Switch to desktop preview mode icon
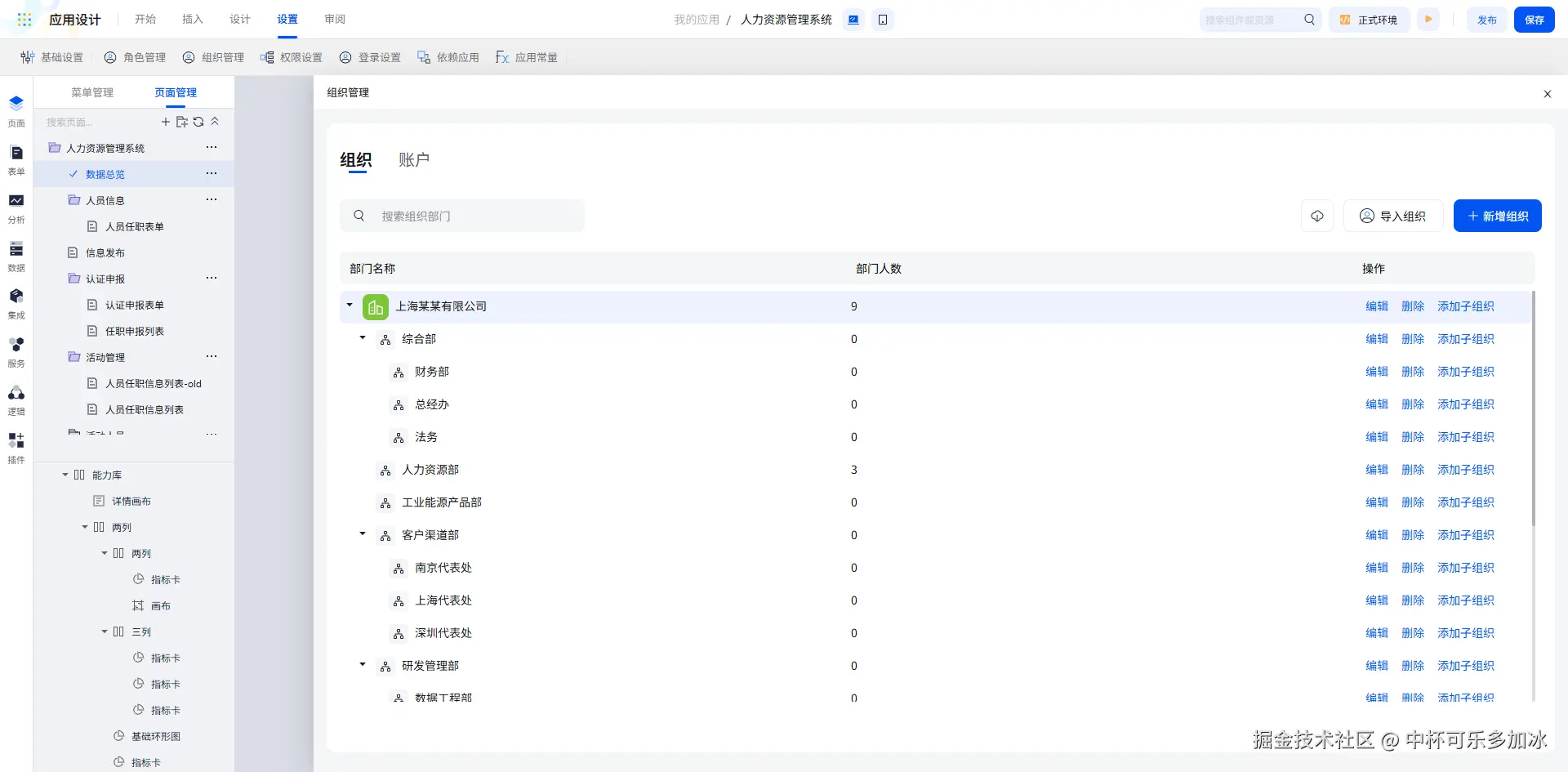Image resolution: width=1568 pixels, height=772 pixels. click(x=853, y=20)
